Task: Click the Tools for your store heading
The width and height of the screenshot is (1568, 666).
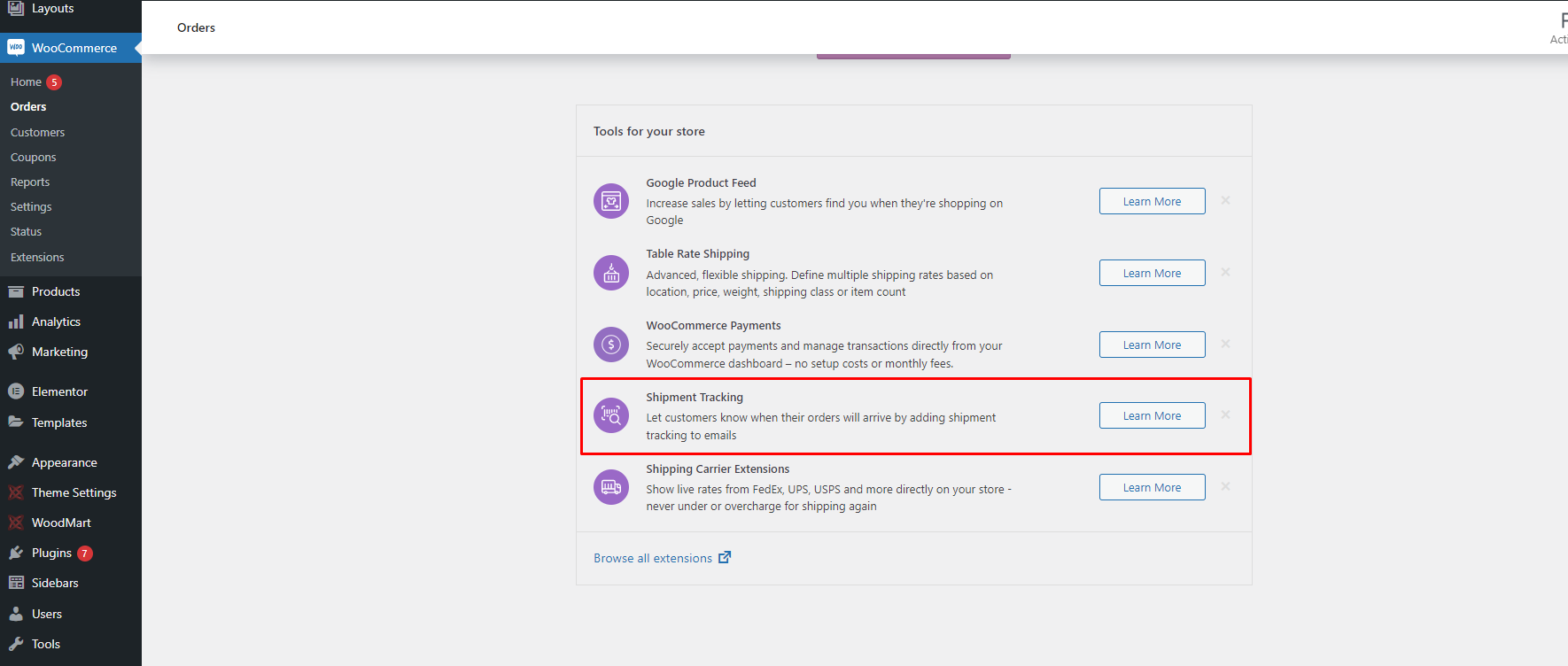Action: pyautogui.click(x=649, y=131)
